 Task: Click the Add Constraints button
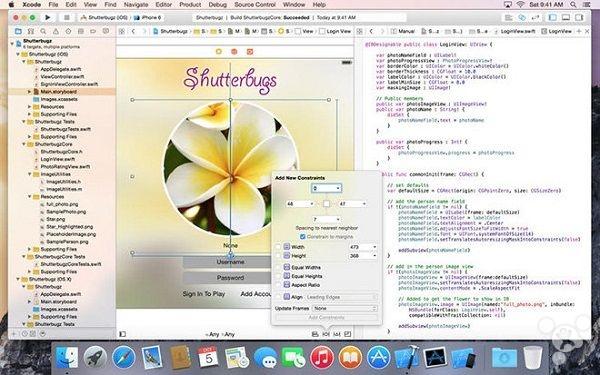coord(326,317)
